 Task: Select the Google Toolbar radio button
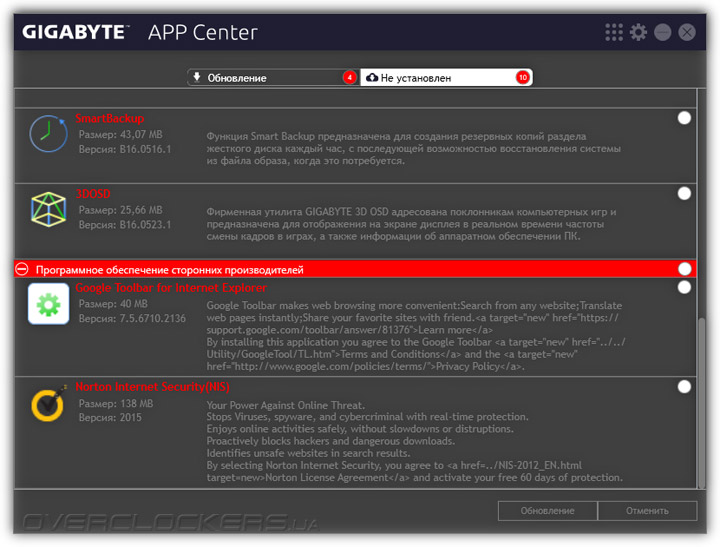684,287
